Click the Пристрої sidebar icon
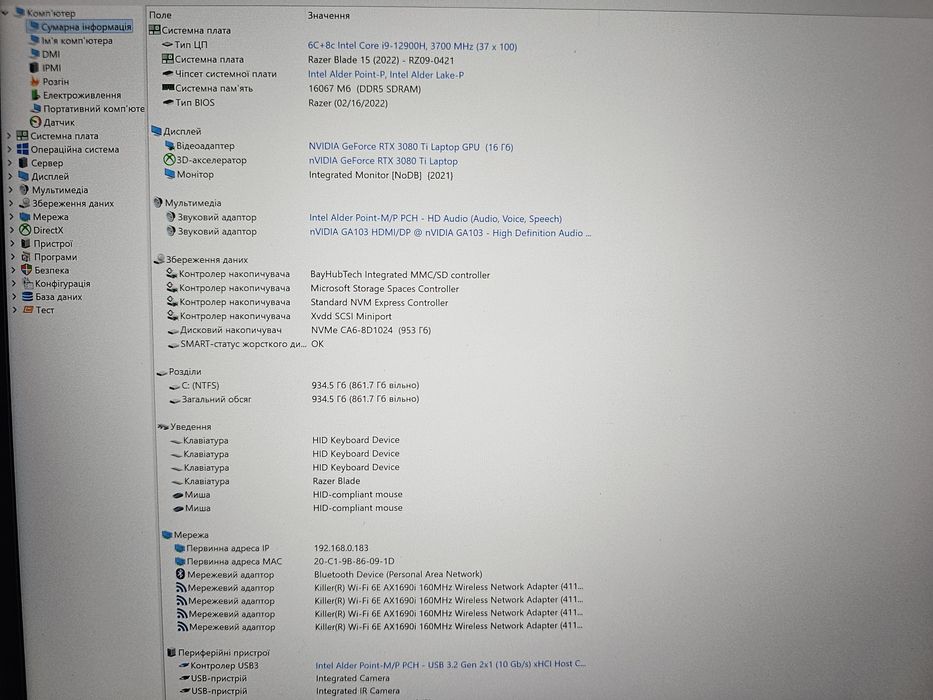Screen dimensions: 933x700 (26, 243)
